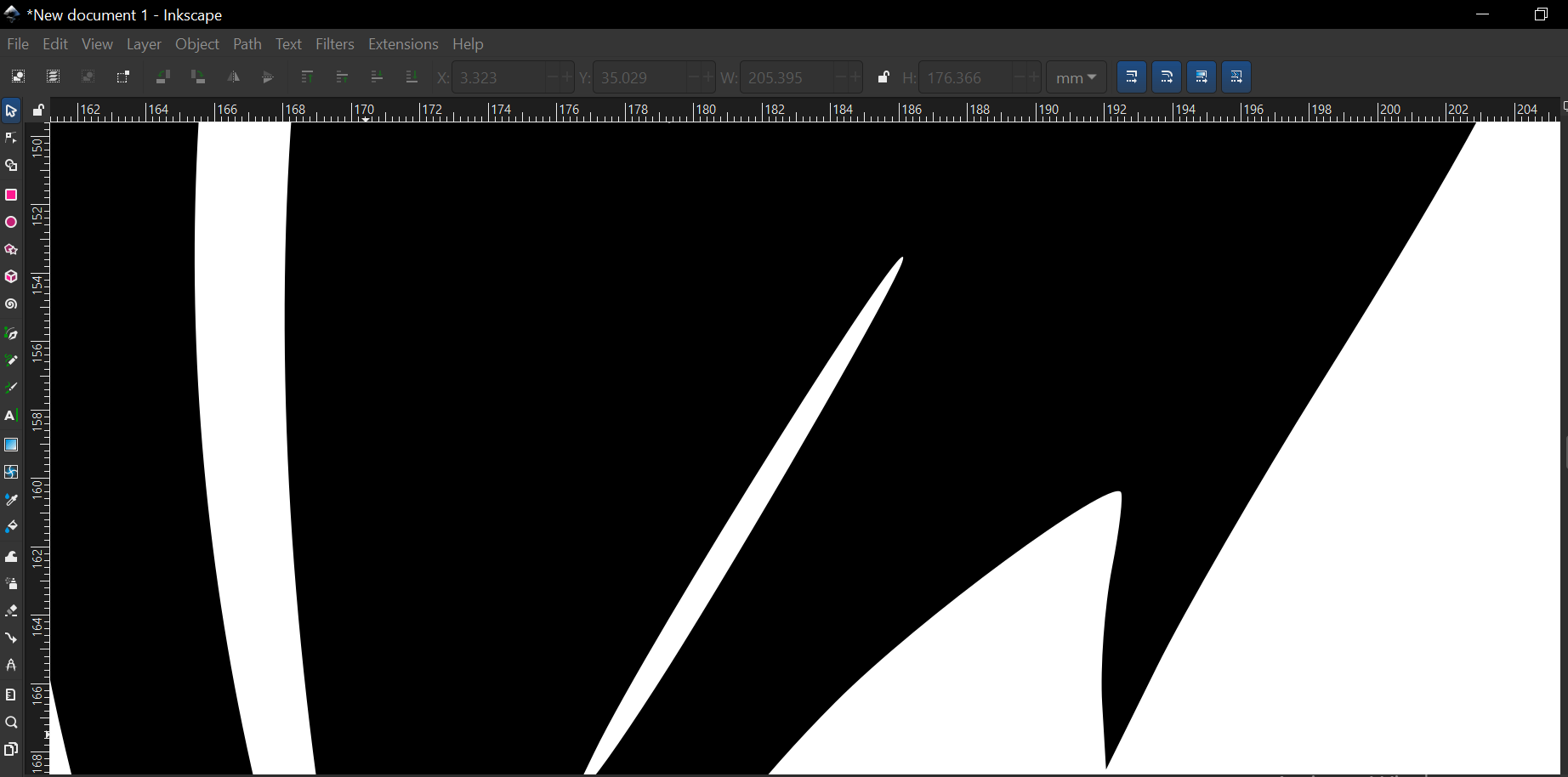Select the Spray tool

coord(11,584)
